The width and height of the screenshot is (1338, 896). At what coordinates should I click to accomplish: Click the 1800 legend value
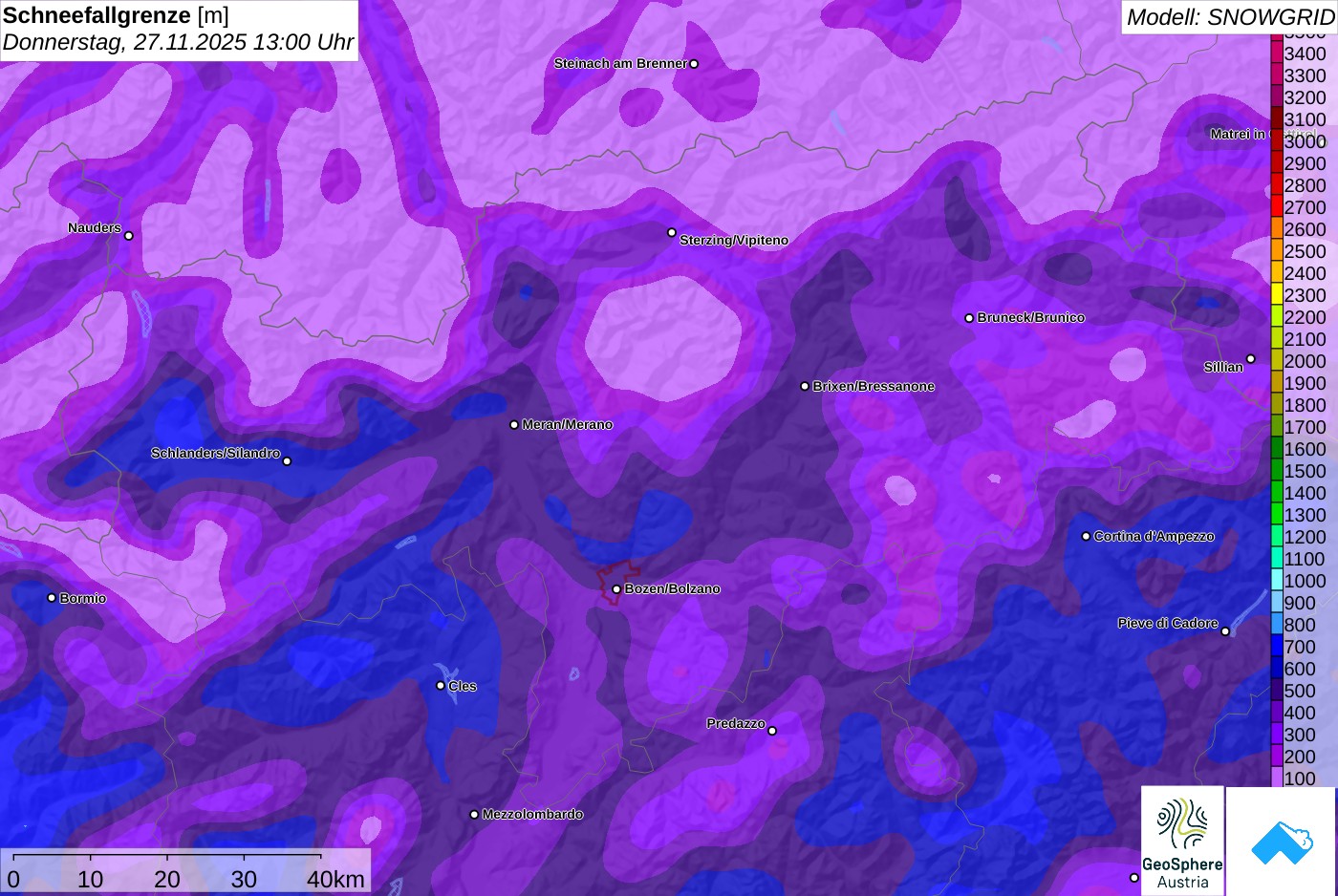tap(1305, 405)
